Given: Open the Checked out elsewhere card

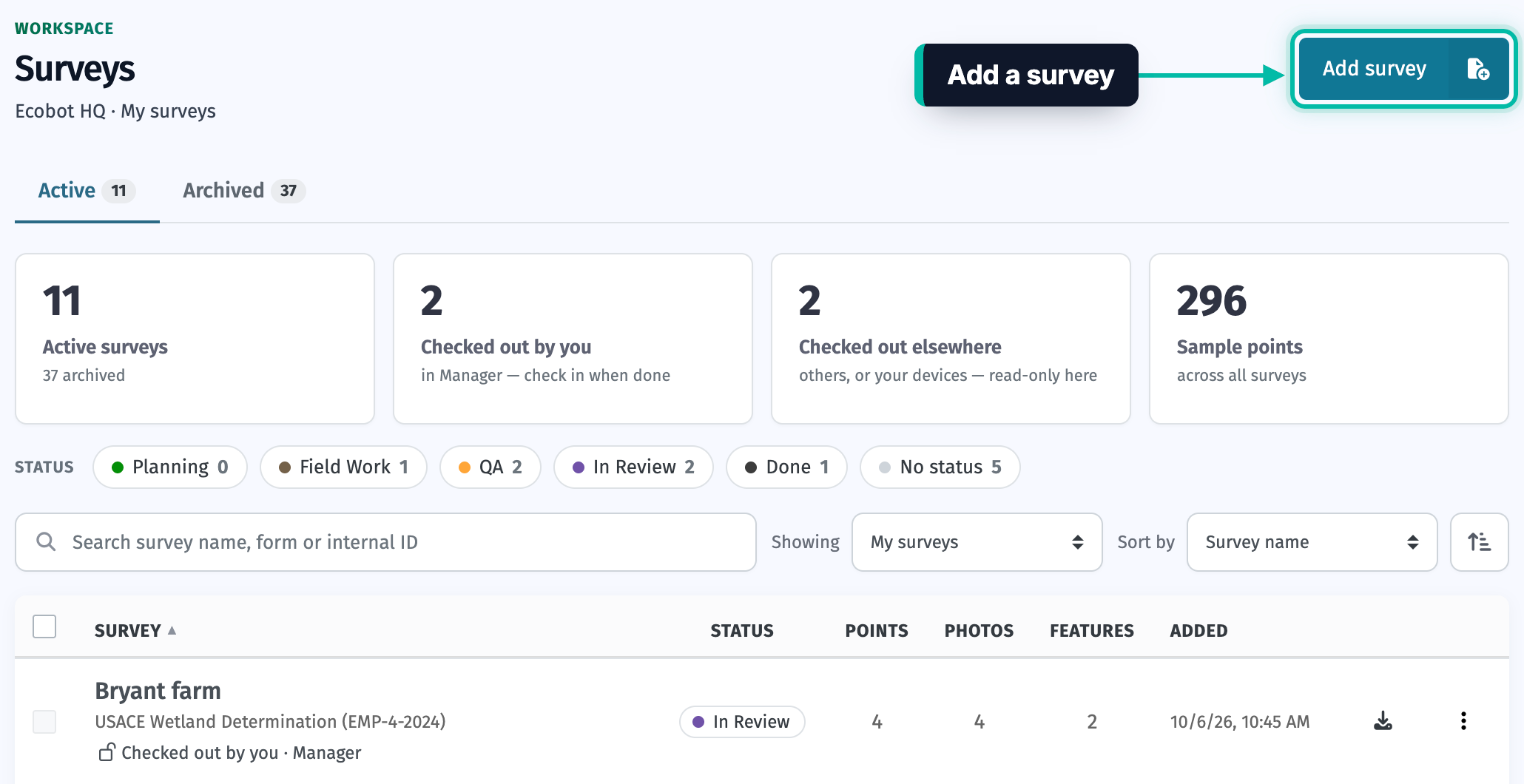Looking at the screenshot, I should point(951,339).
